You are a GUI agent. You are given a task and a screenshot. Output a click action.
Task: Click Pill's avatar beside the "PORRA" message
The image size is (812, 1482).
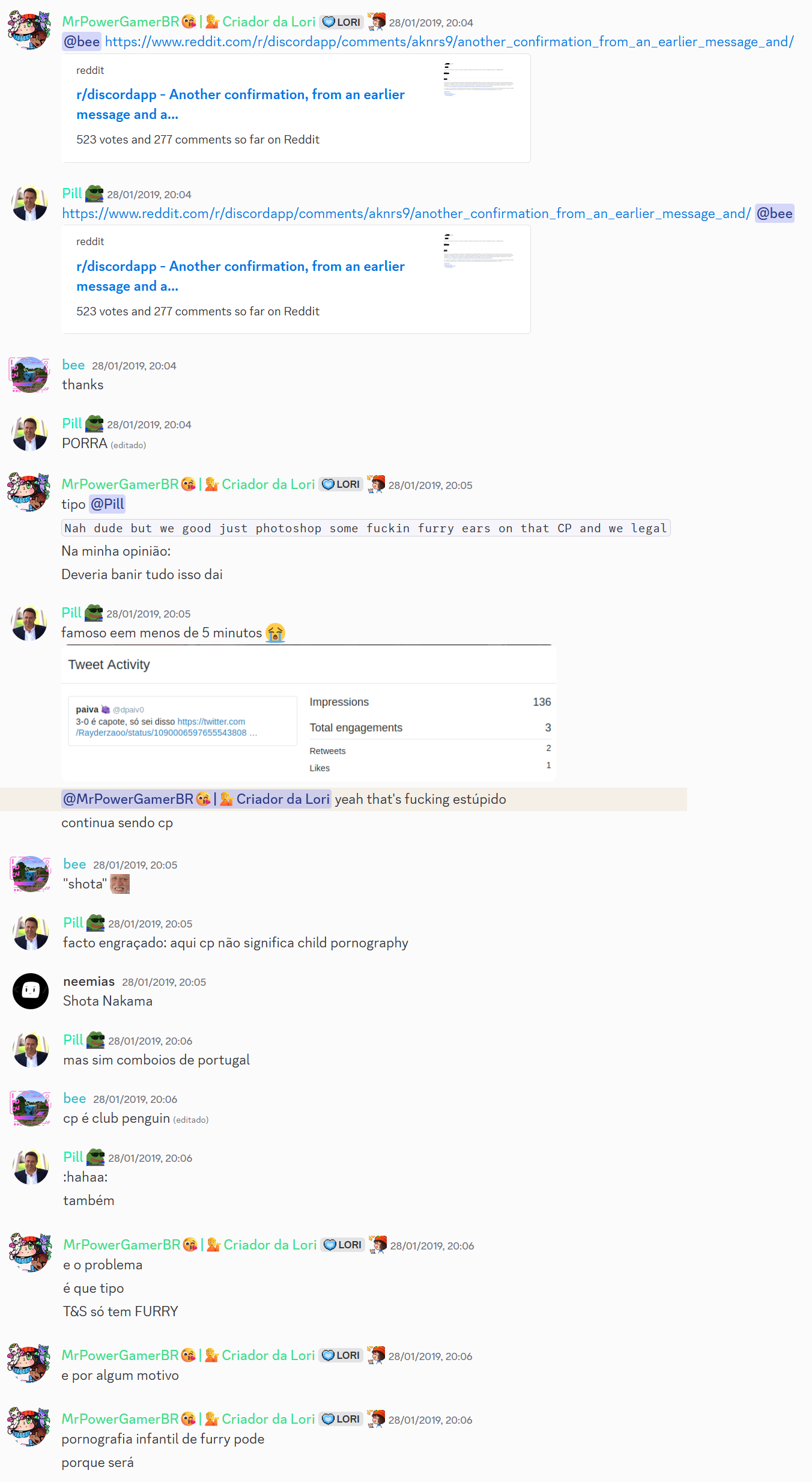(x=29, y=433)
